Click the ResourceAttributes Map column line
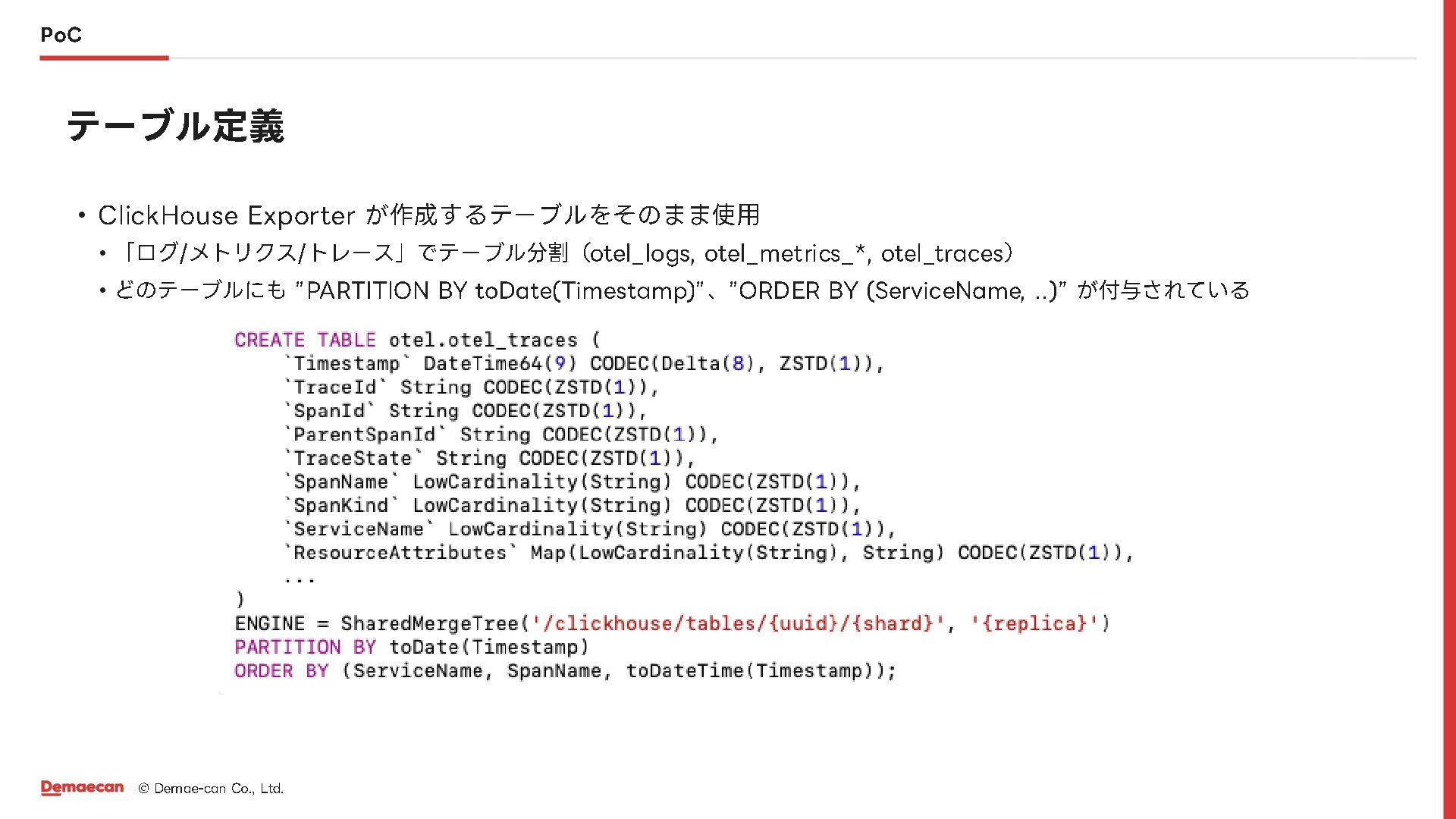Image resolution: width=1456 pixels, height=819 pixels. pos(708,553)
